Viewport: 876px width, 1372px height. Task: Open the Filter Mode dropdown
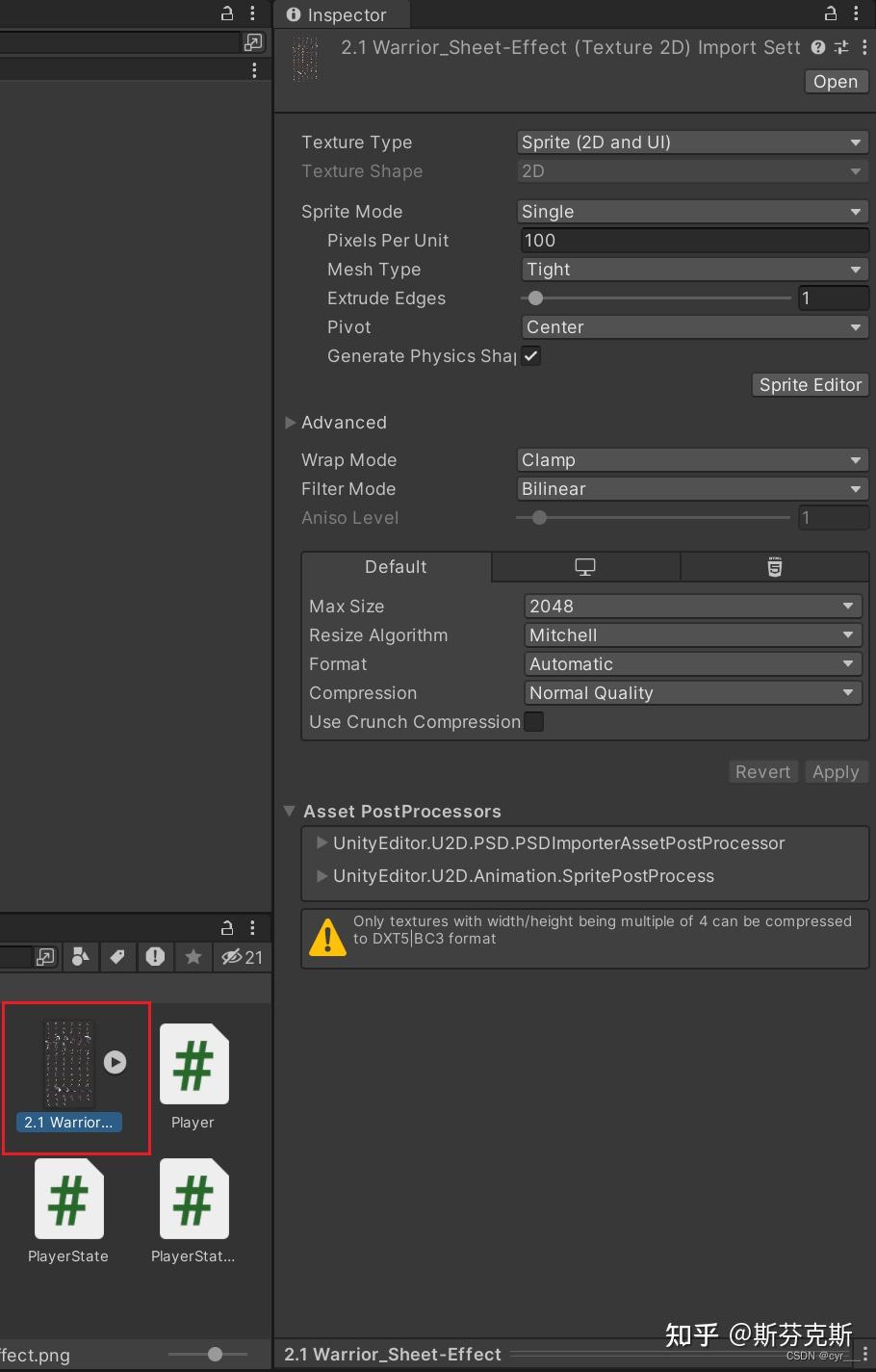pos(693,488)
